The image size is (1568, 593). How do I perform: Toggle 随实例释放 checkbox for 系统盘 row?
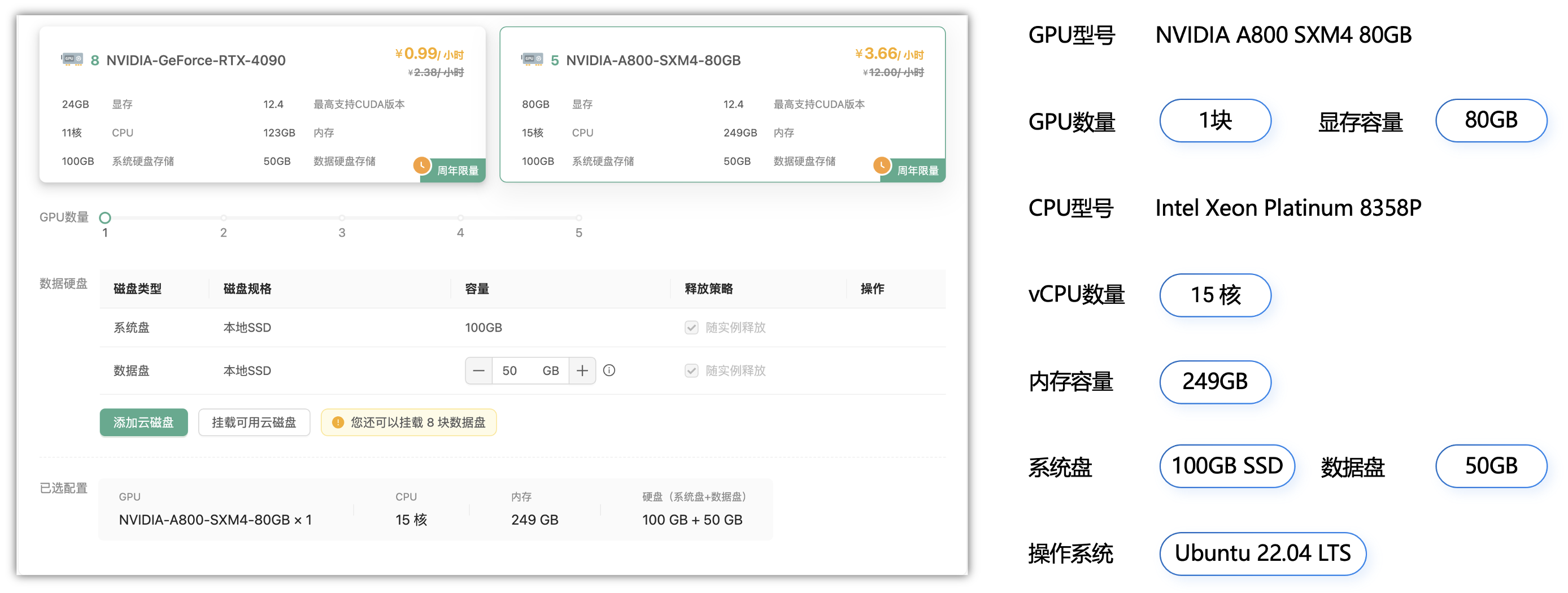[x=691, y=328]
